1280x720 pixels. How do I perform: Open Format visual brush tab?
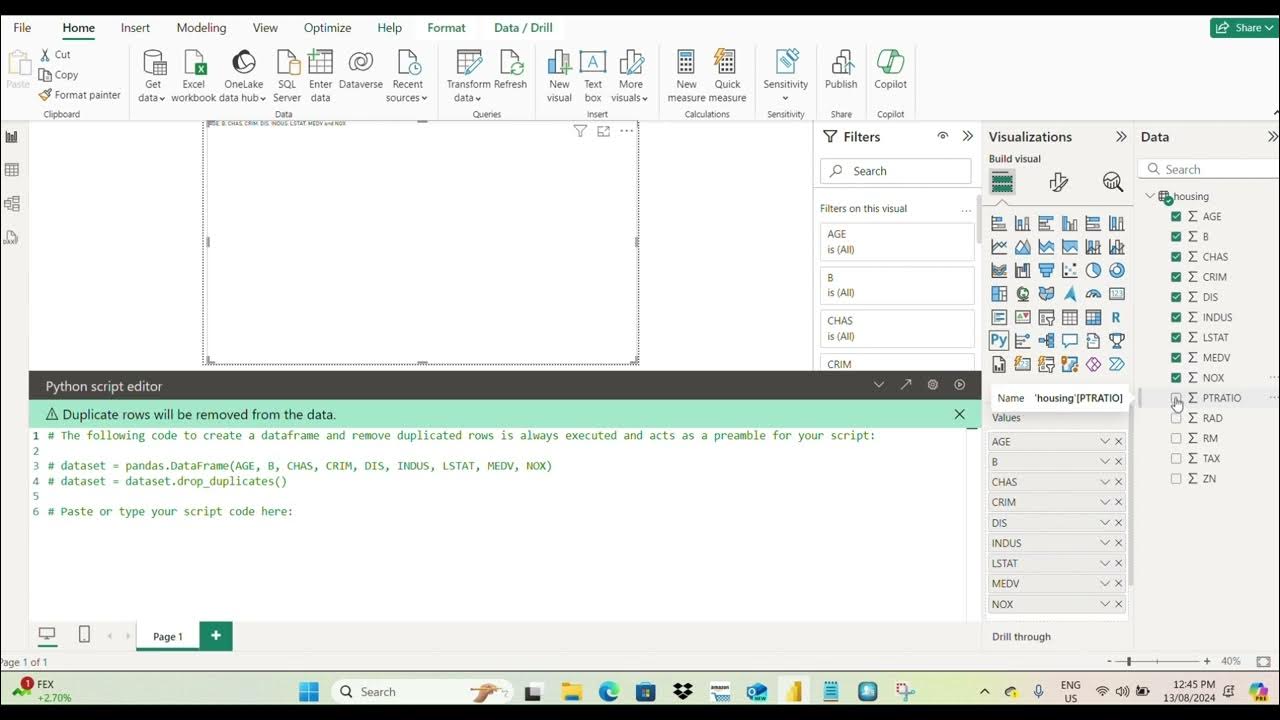point(1058,182)
